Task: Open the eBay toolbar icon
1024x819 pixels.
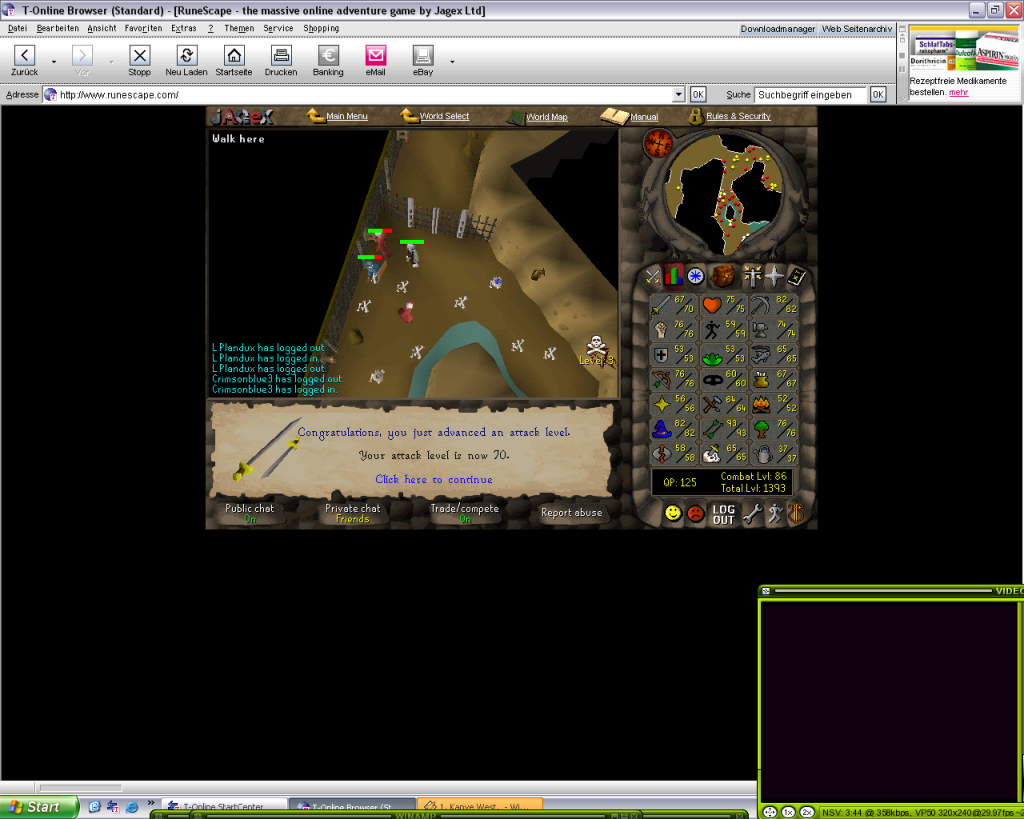Action: click(x=423, y=56)
